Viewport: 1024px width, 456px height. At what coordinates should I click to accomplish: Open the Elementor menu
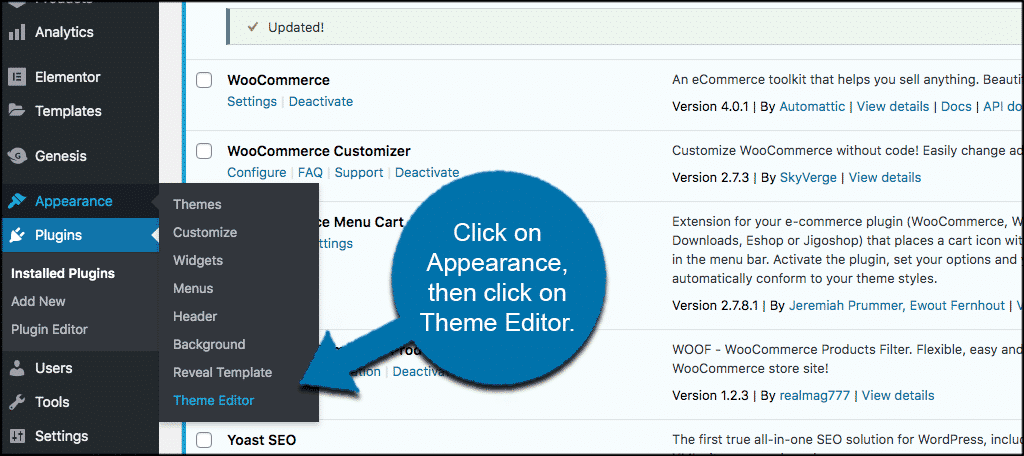(68, 77)
